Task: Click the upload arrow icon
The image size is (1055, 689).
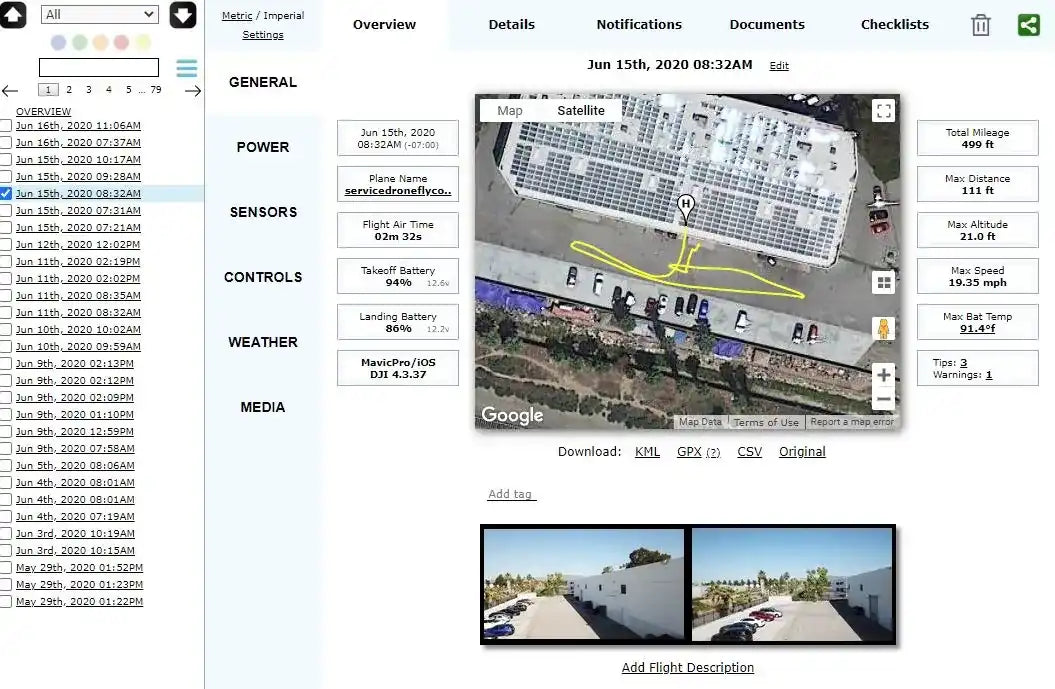Action: pos(13,15)
